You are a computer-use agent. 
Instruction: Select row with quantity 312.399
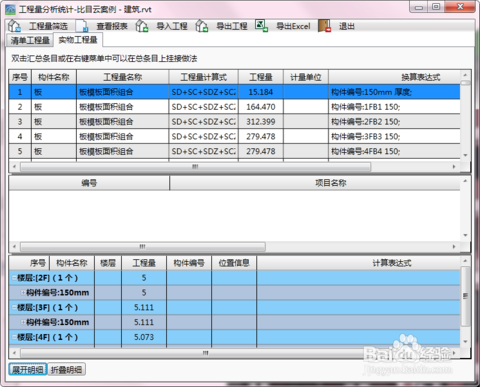click(234, 122)
